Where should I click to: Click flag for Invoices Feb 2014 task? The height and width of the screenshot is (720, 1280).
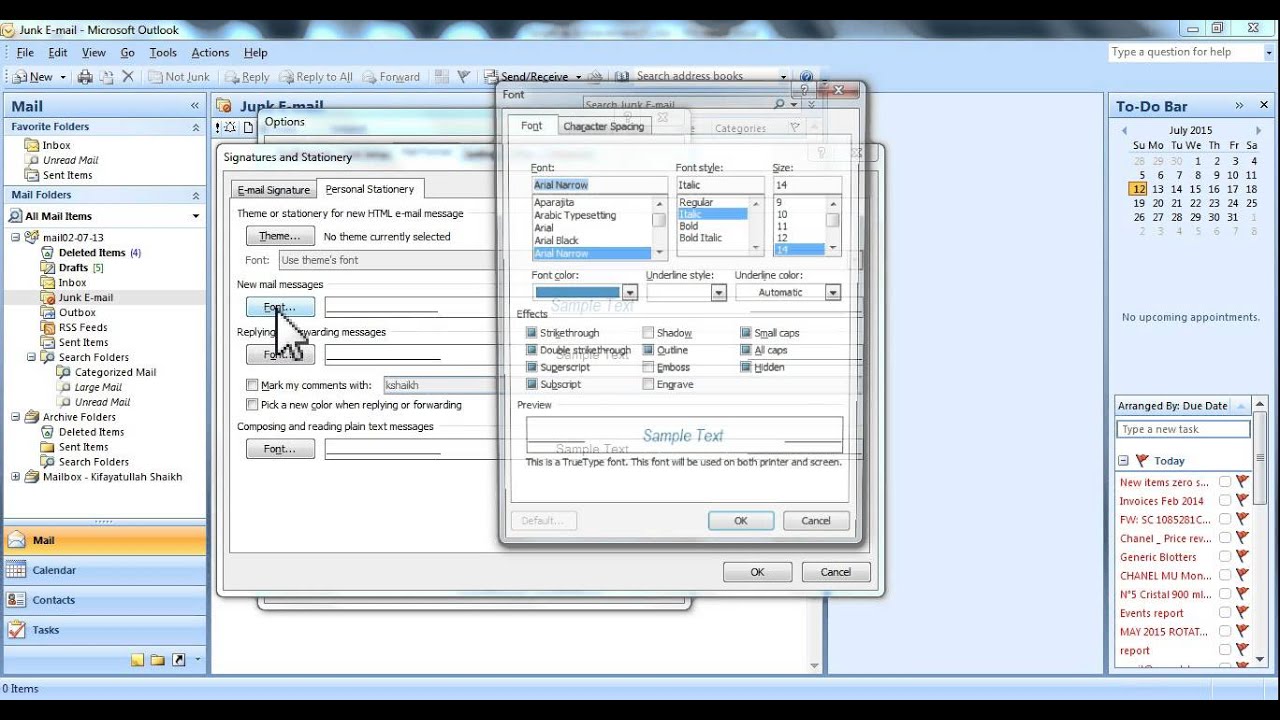click(1242, 501)
